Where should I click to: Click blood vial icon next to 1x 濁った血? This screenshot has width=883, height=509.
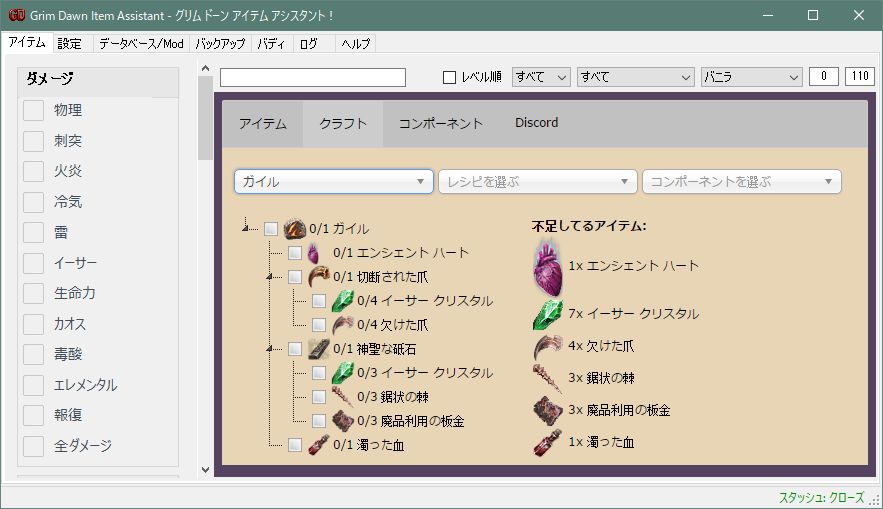point(548,443)
